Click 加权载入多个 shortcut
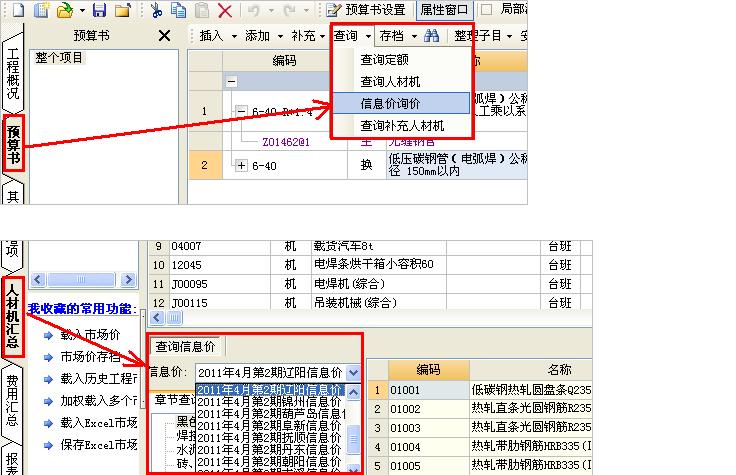Image resolution: width=736 pixels, height=475 pixels. tap(99, 401)
